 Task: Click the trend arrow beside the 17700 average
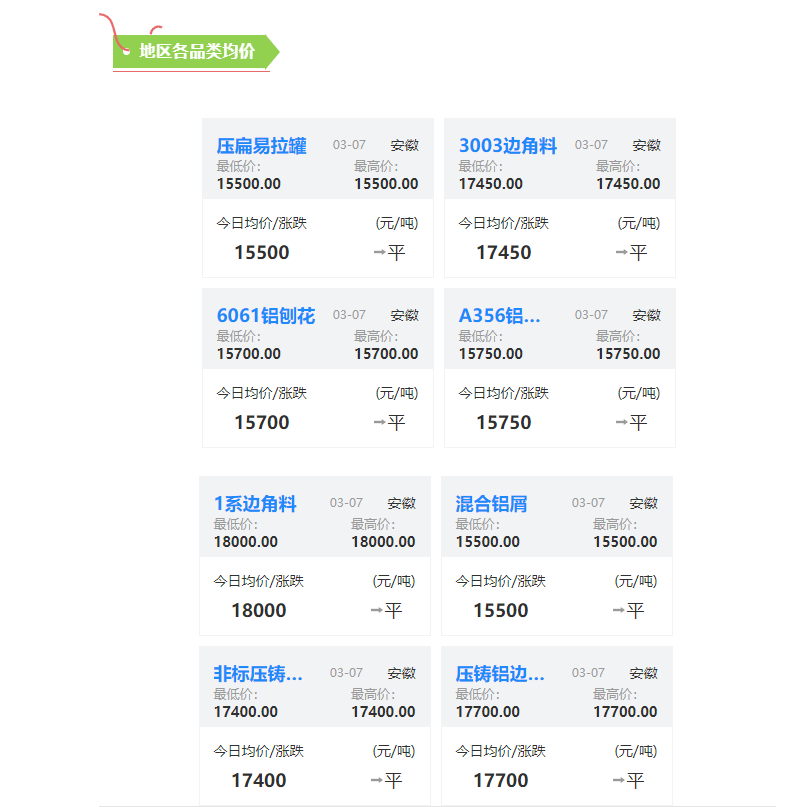[618, 781]
